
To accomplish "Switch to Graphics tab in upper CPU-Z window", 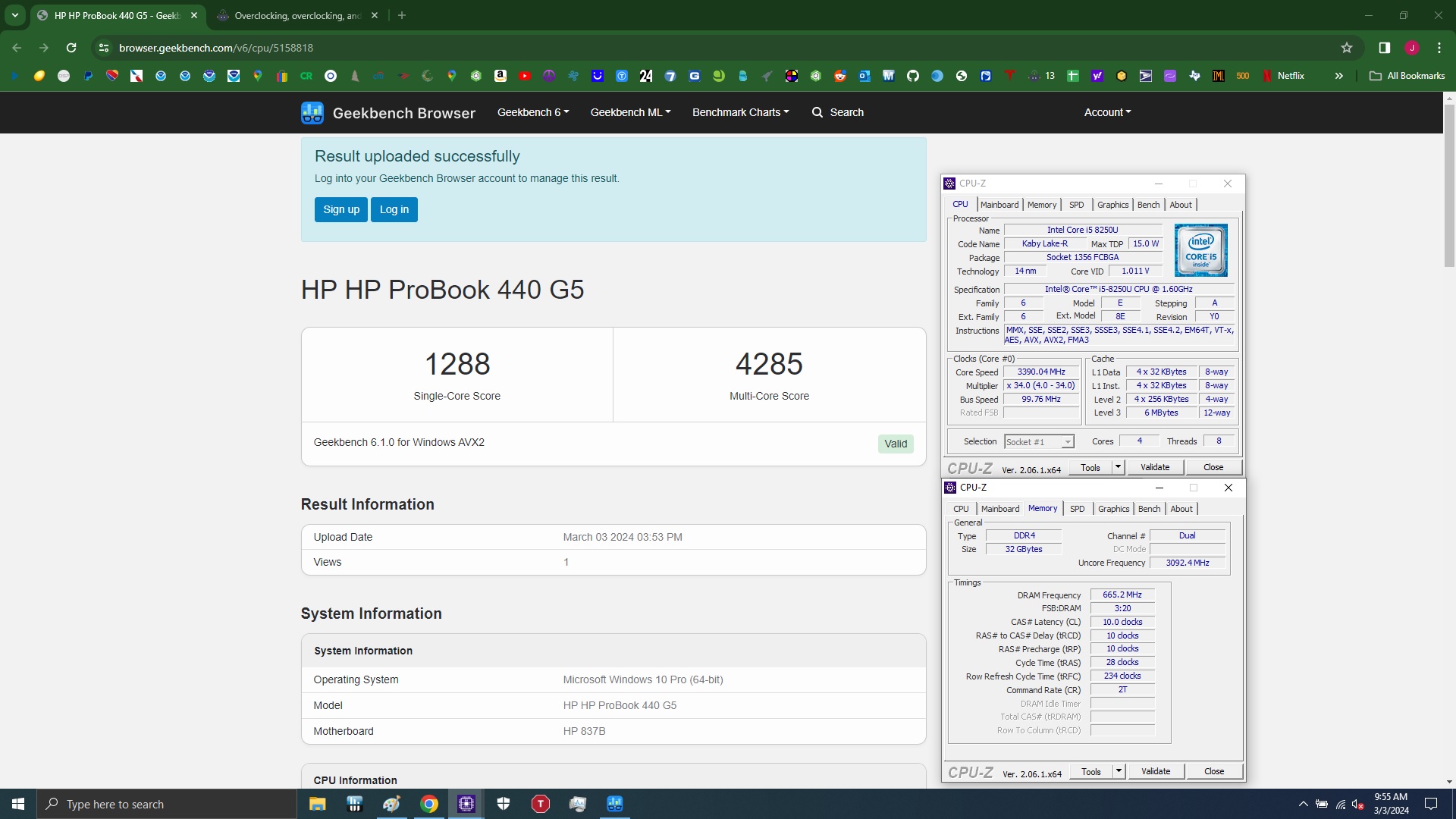I will (1112, 205).
